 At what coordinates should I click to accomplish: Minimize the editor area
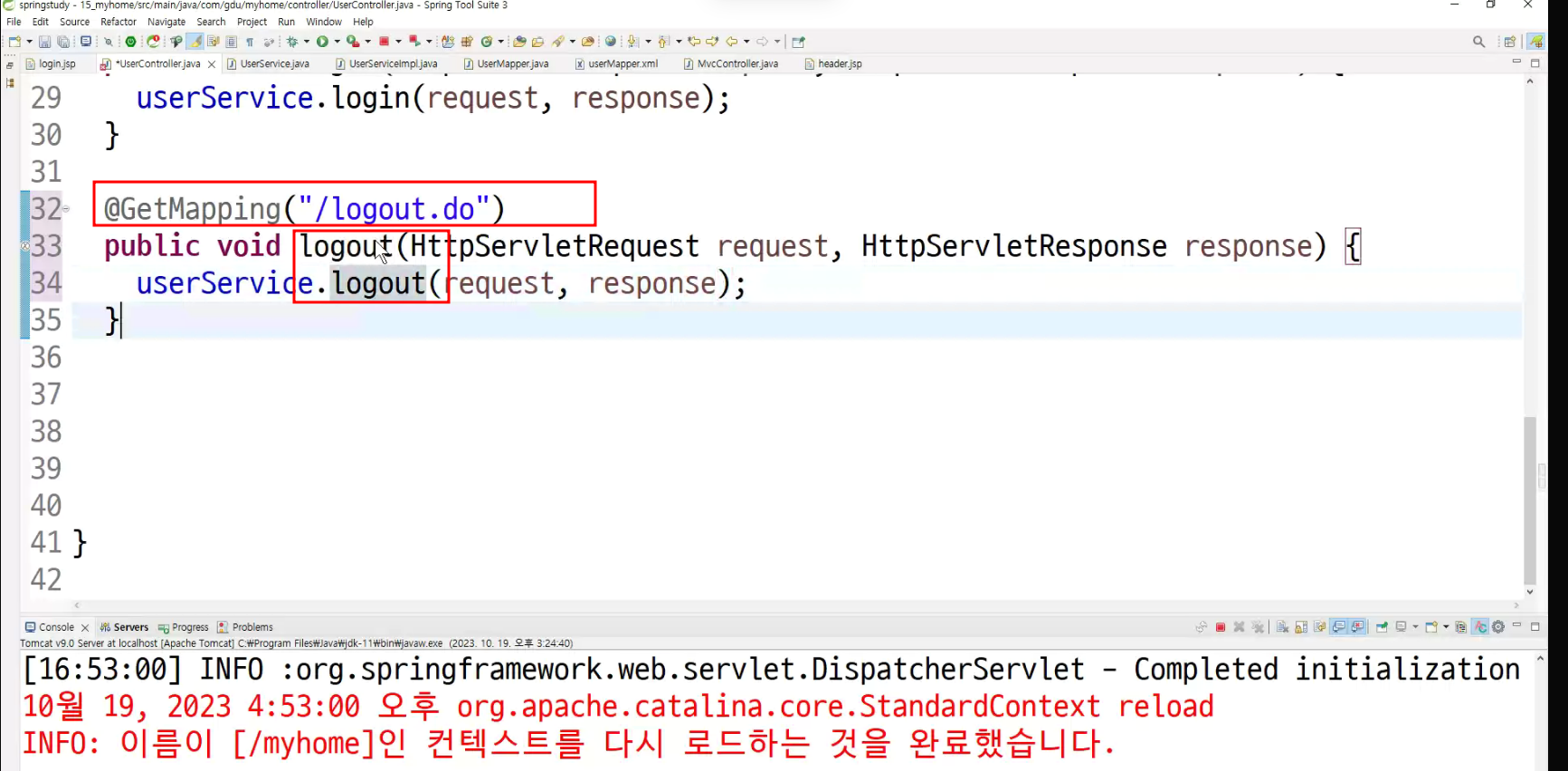(1517, 62)
